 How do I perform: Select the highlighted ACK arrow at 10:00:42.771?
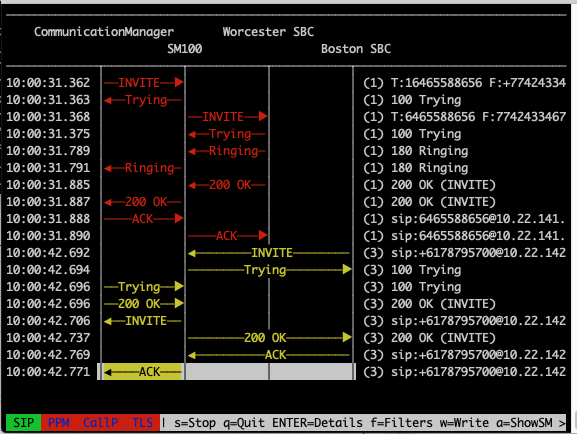[x=143, y=372]
